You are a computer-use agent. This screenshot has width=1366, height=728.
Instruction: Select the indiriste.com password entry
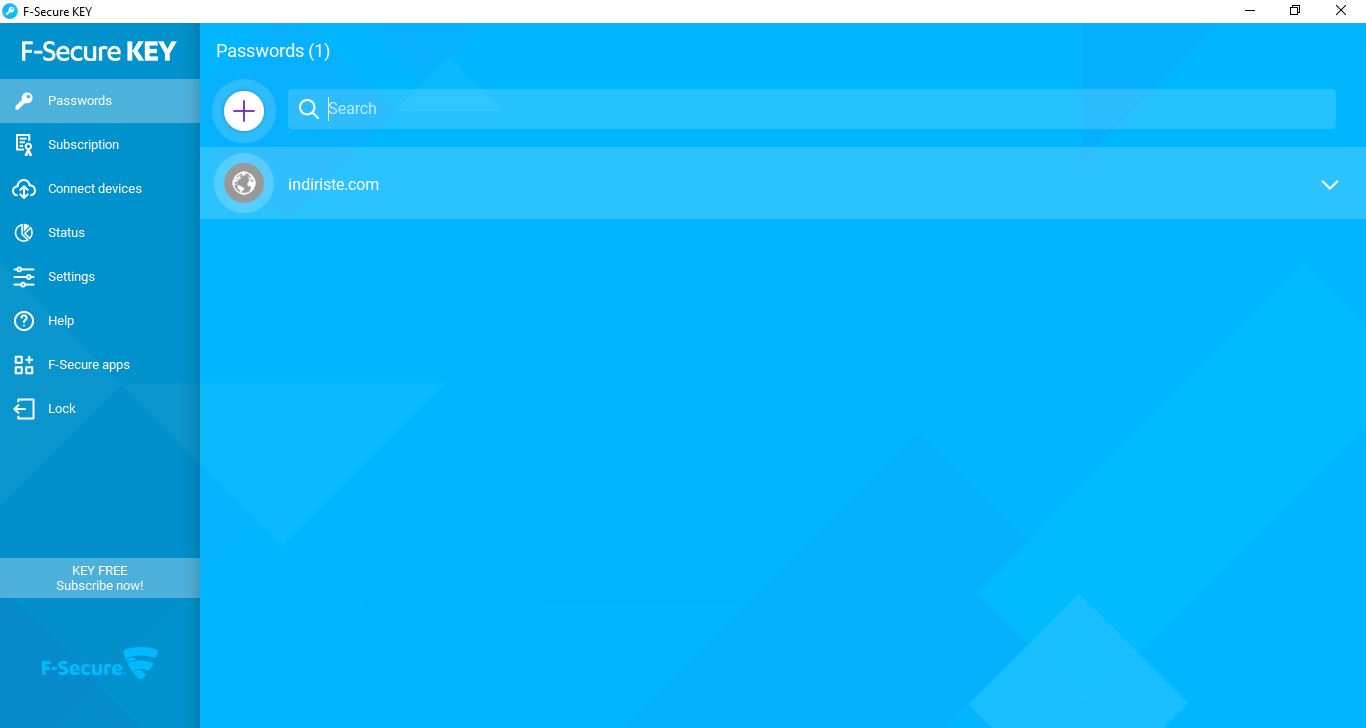[x=783, y=184]
